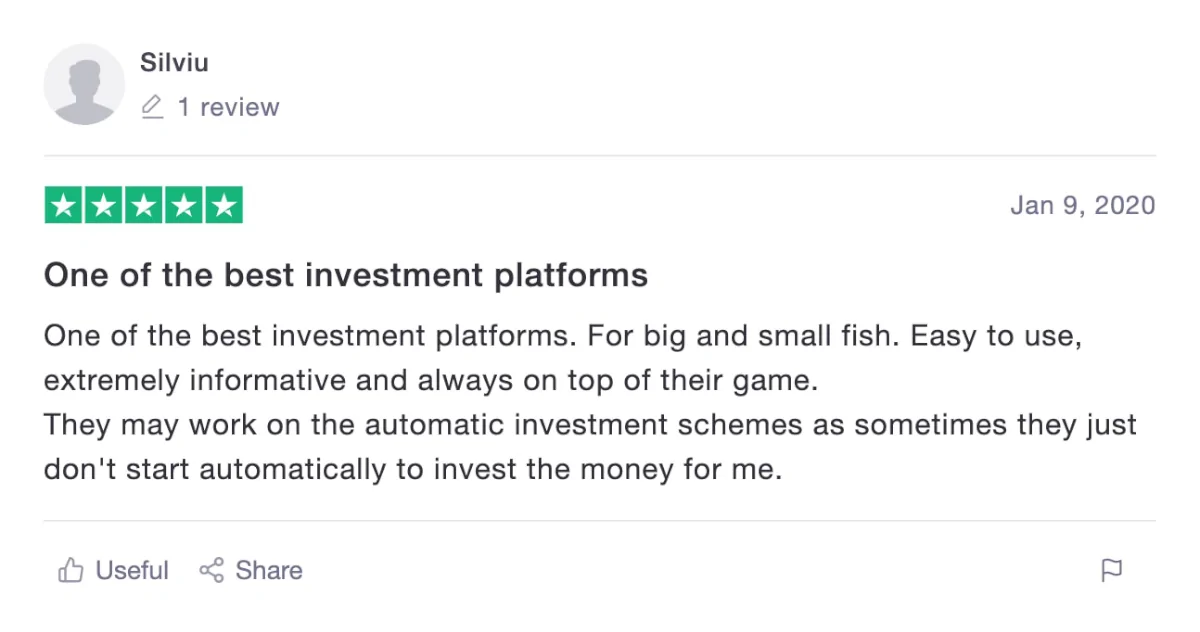The height and width of the screenshot is (632, 1200).
Task: Click the first green rating star
Action: pos(64,206)
